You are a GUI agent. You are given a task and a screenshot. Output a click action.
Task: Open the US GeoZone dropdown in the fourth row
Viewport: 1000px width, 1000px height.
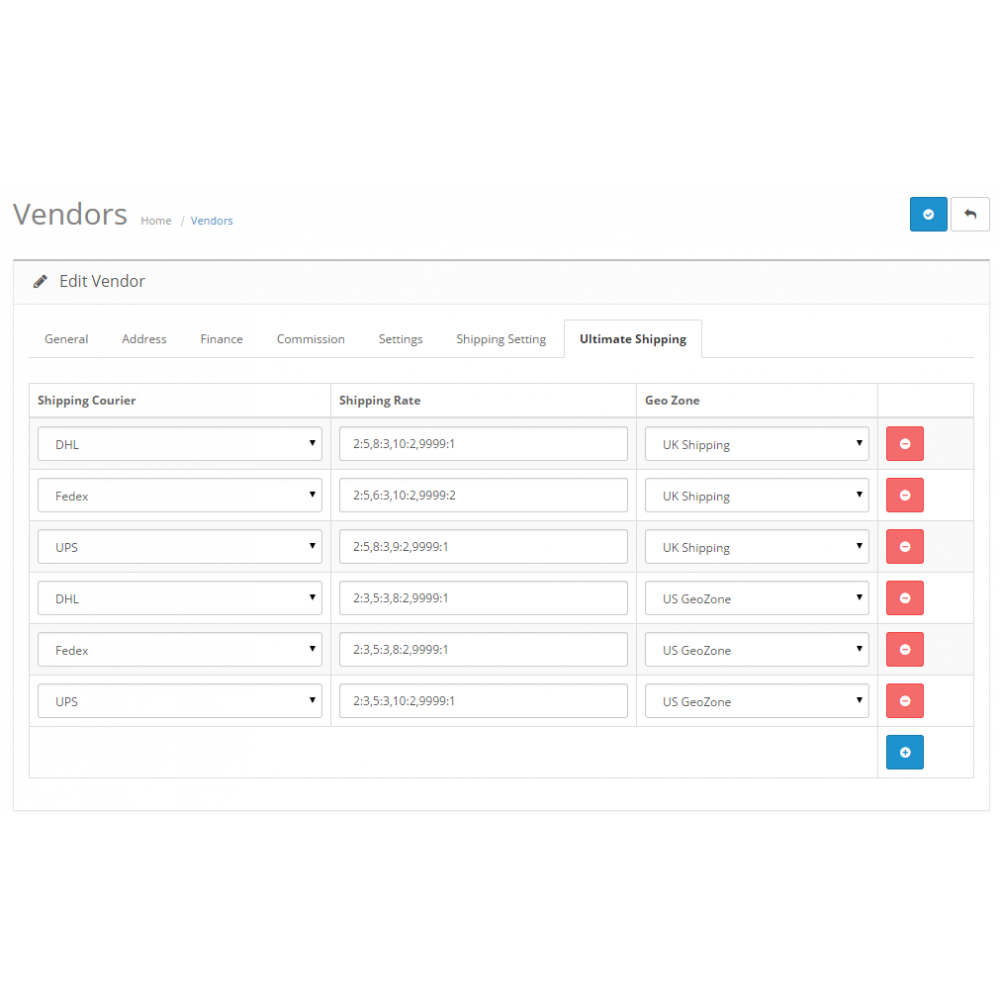pyautogui.click(x=756, y=598)
